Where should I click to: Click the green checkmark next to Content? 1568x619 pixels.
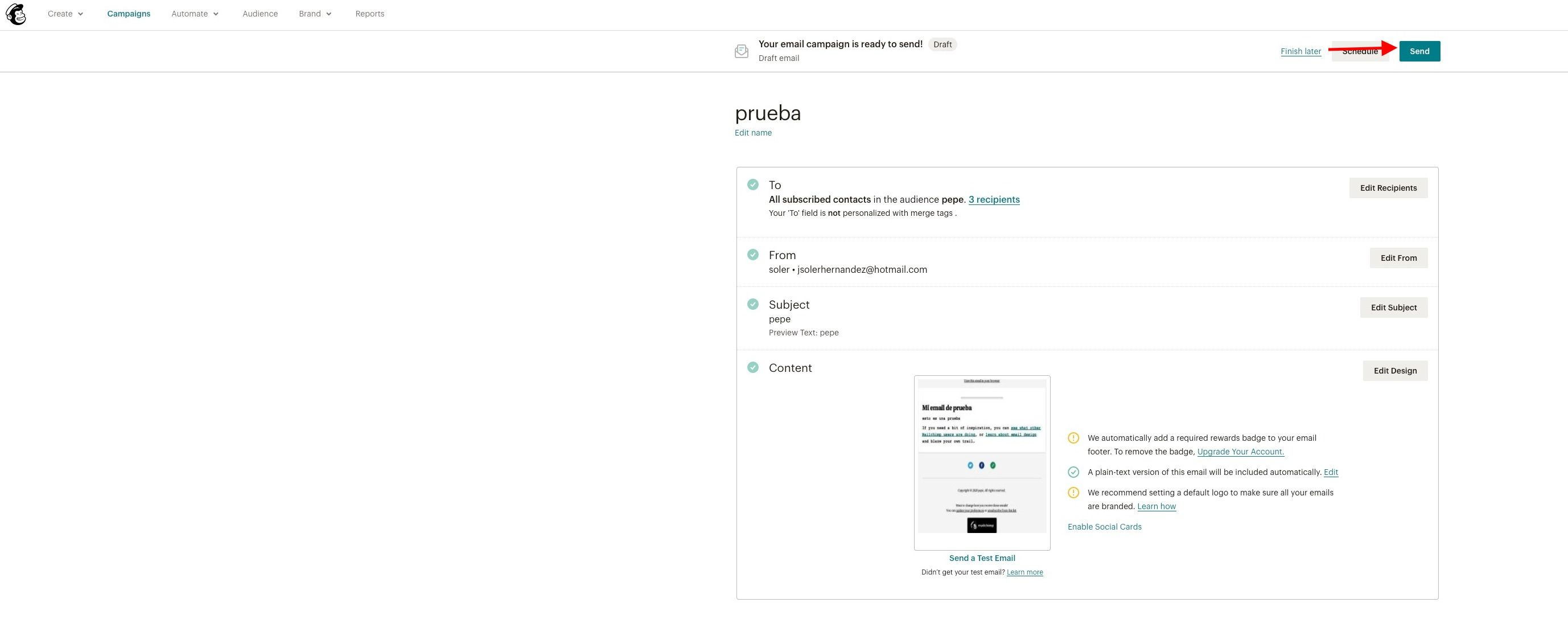pos(753,367)
